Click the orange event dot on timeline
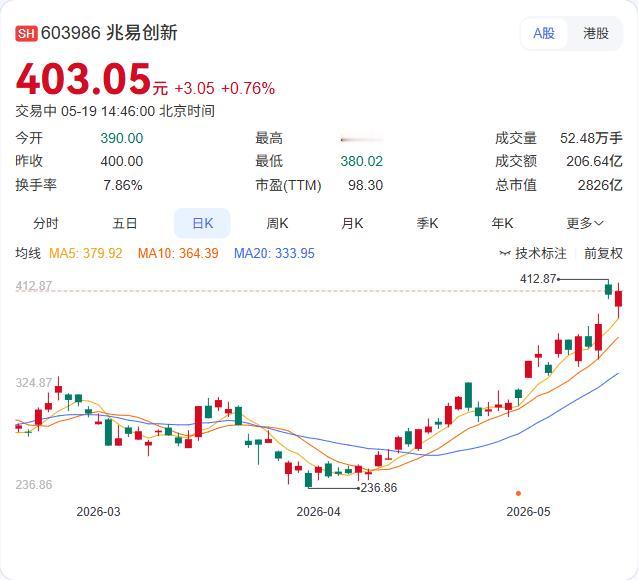 click(x=518, y=493)
